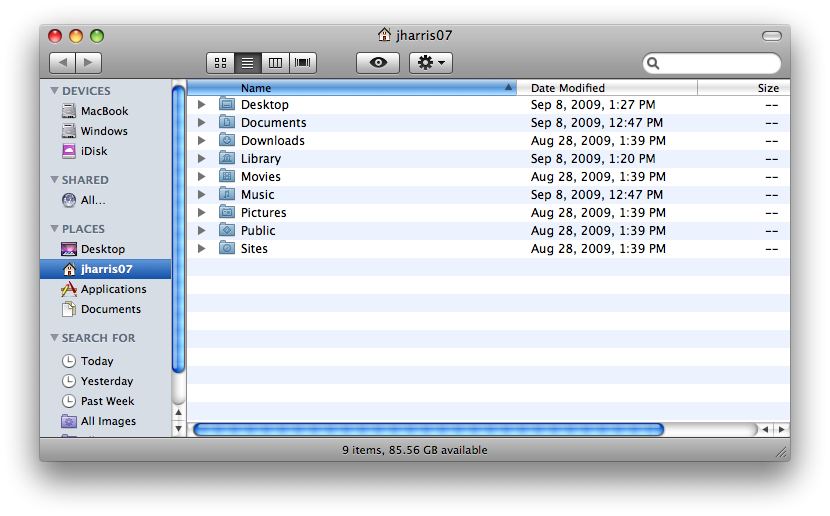Open the Action gear menu

point(431,63)
